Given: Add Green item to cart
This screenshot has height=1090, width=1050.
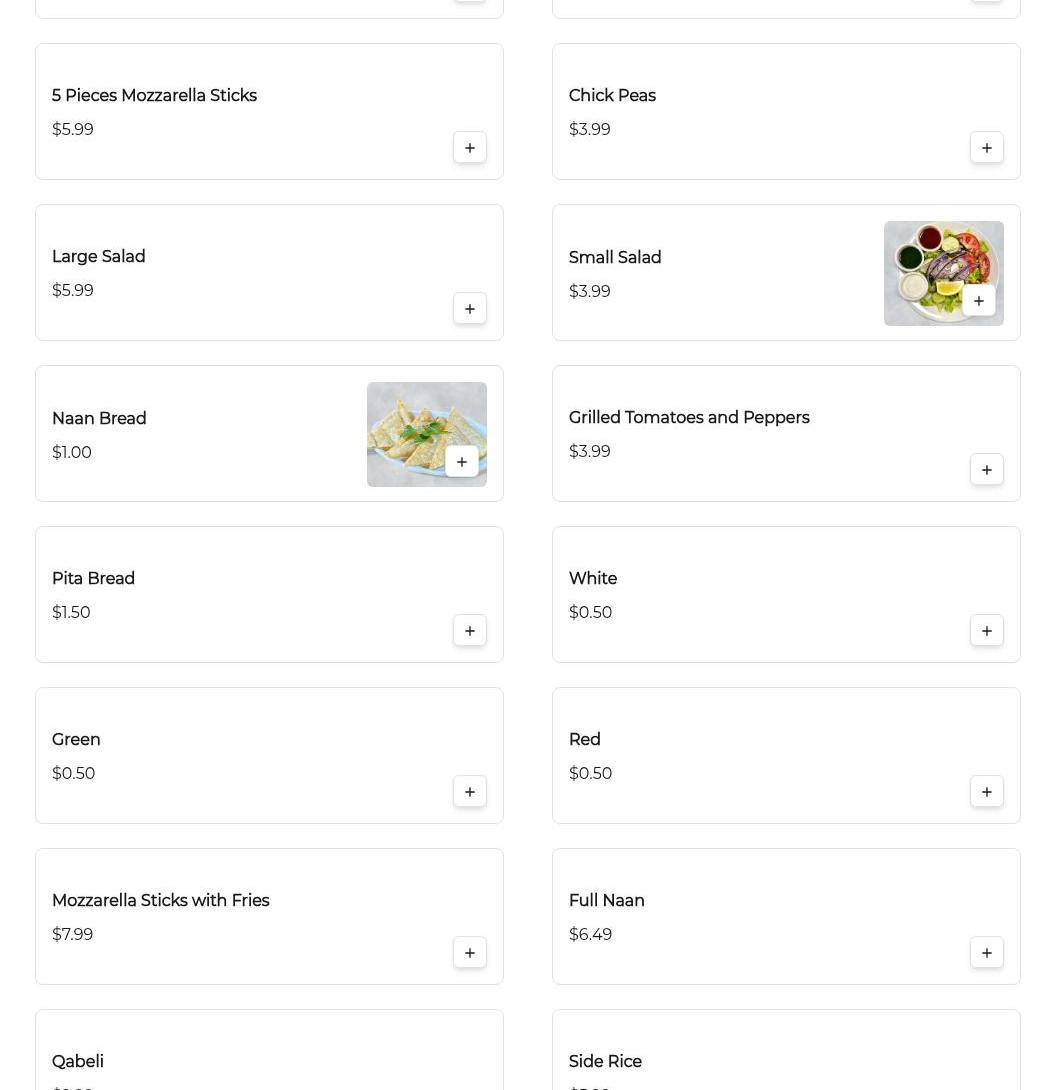Looking at the screenshot, I should click(x=469, y=792).
